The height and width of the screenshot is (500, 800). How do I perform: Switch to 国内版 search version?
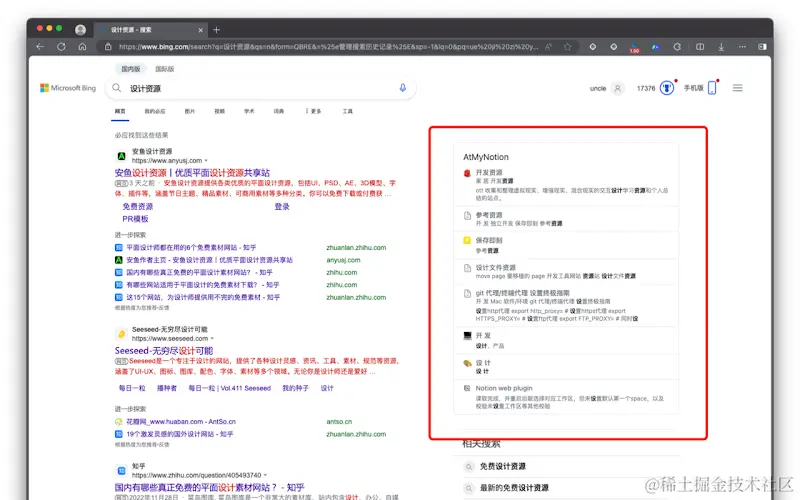pos(131,69)
